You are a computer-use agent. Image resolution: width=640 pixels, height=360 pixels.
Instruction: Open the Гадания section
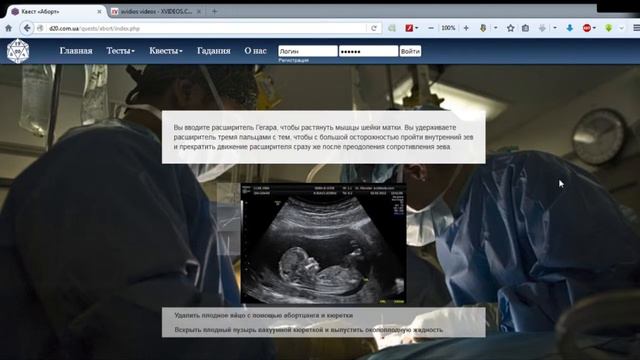214,51
